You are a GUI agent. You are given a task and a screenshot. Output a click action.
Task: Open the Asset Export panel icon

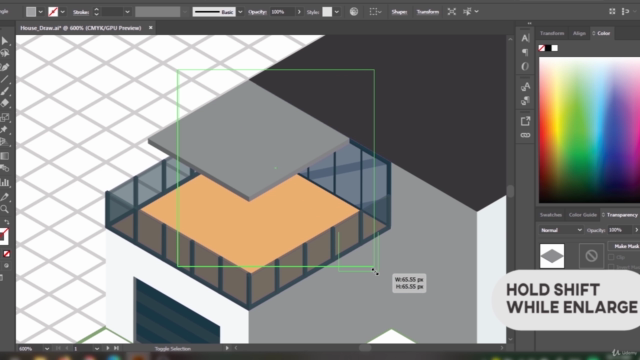525,121
